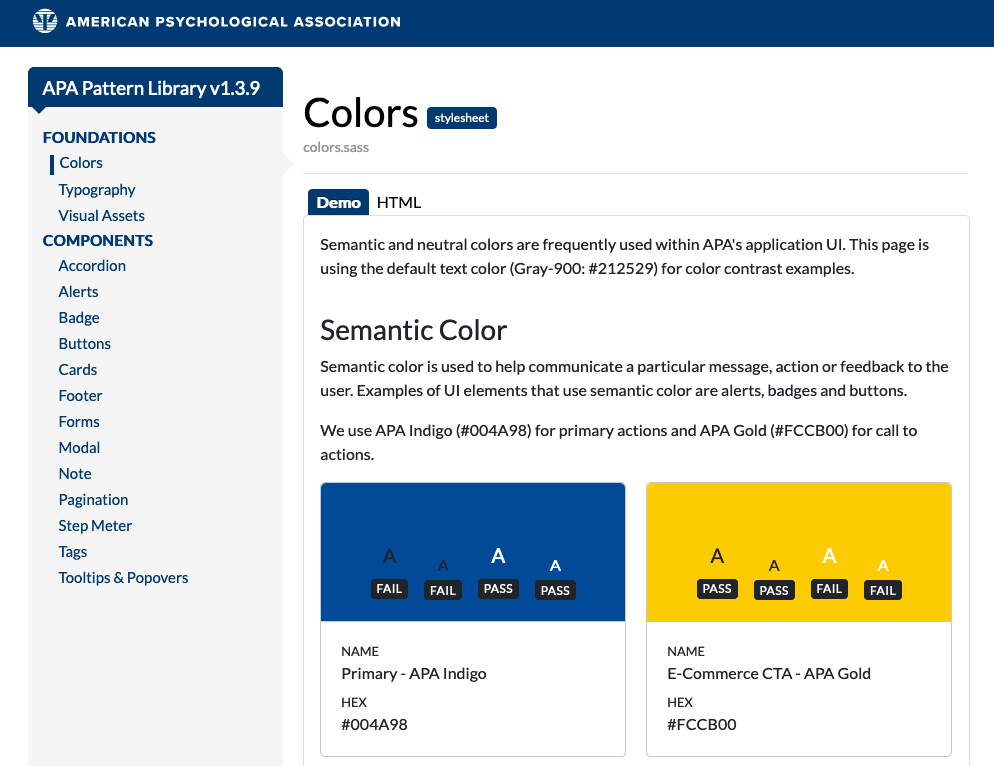The width and height of the screenshot is (994, 766).
Task: Navigate to Pagination in sidebar
Action: click(x=93, y=500)
